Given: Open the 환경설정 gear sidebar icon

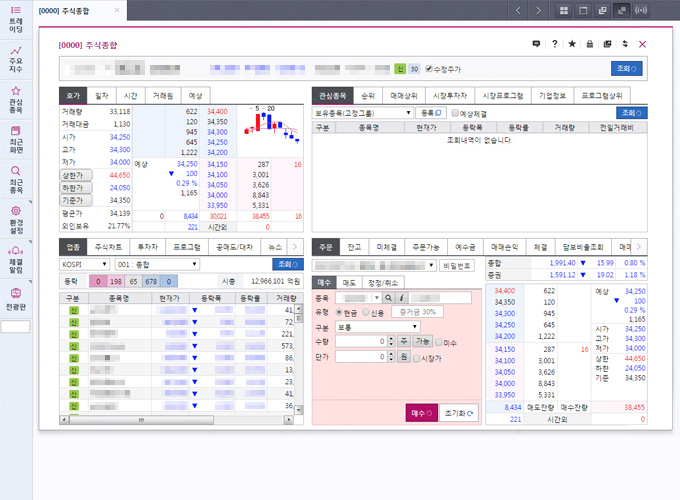Looking at the screenshot, I should pyautogui.click(x=16, y=219).
